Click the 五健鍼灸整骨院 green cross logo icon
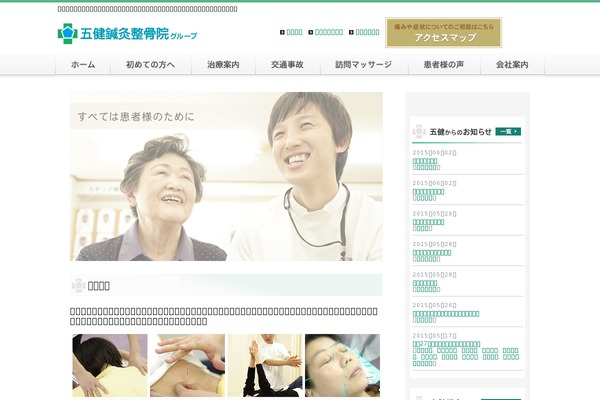 68,34
